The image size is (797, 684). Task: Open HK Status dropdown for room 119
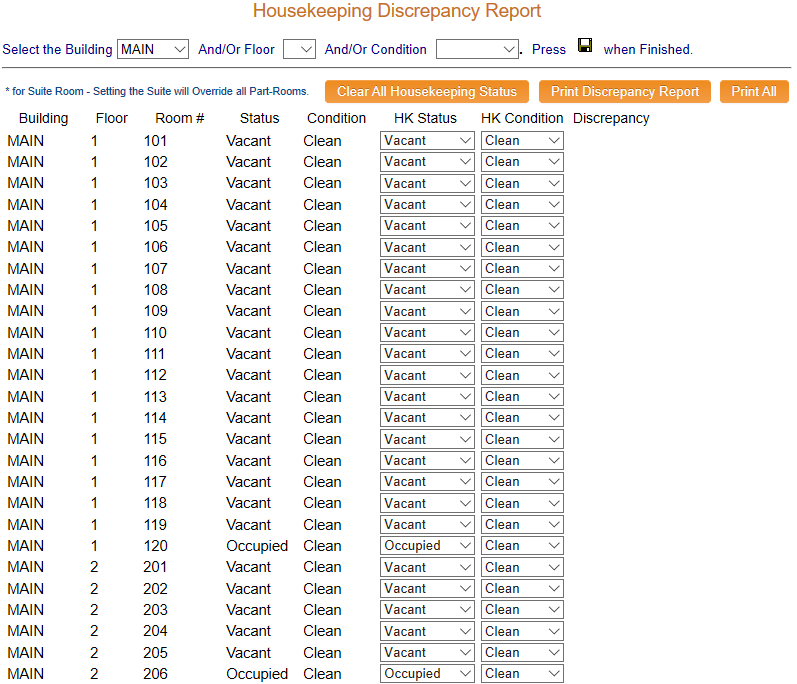427,524
